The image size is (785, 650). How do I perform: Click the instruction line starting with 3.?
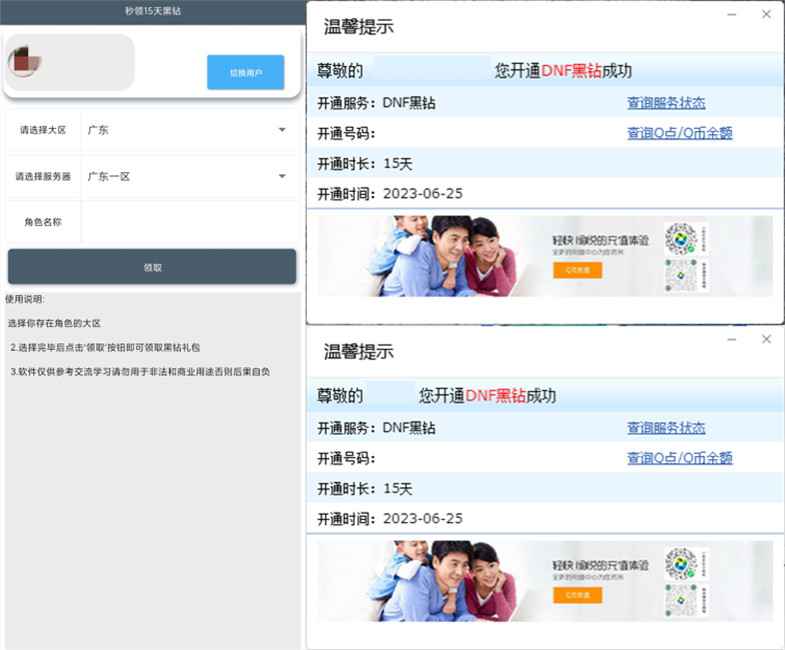140,372
